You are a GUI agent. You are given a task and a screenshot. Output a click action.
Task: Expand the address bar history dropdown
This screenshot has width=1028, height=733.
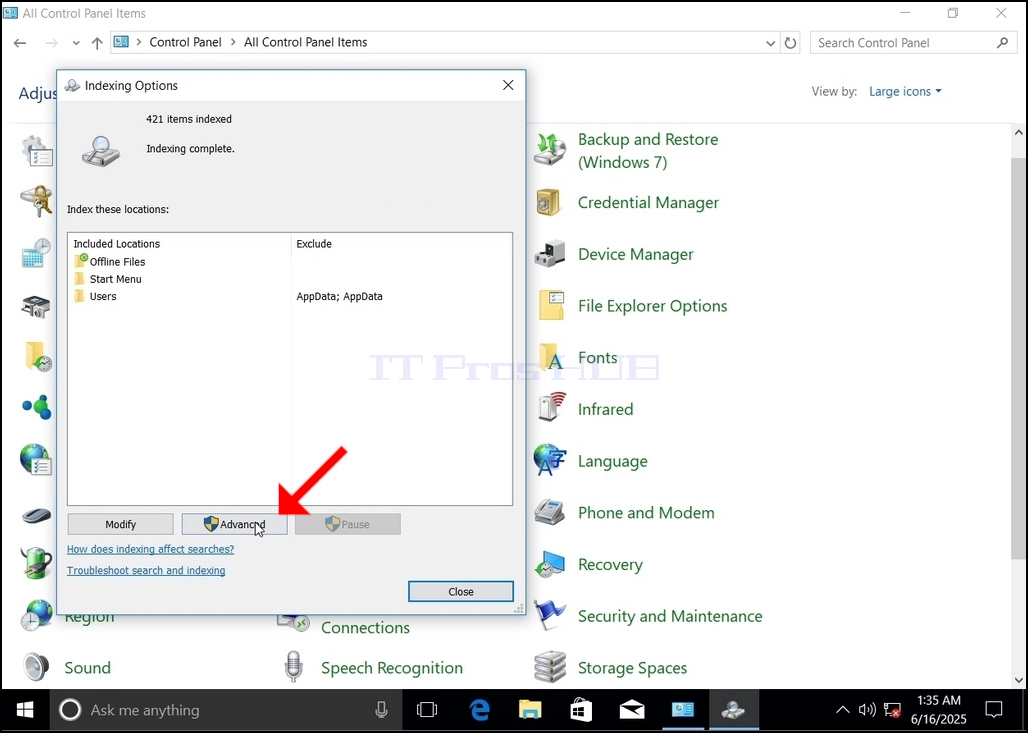pyautogui.click(x=770, y=43)
